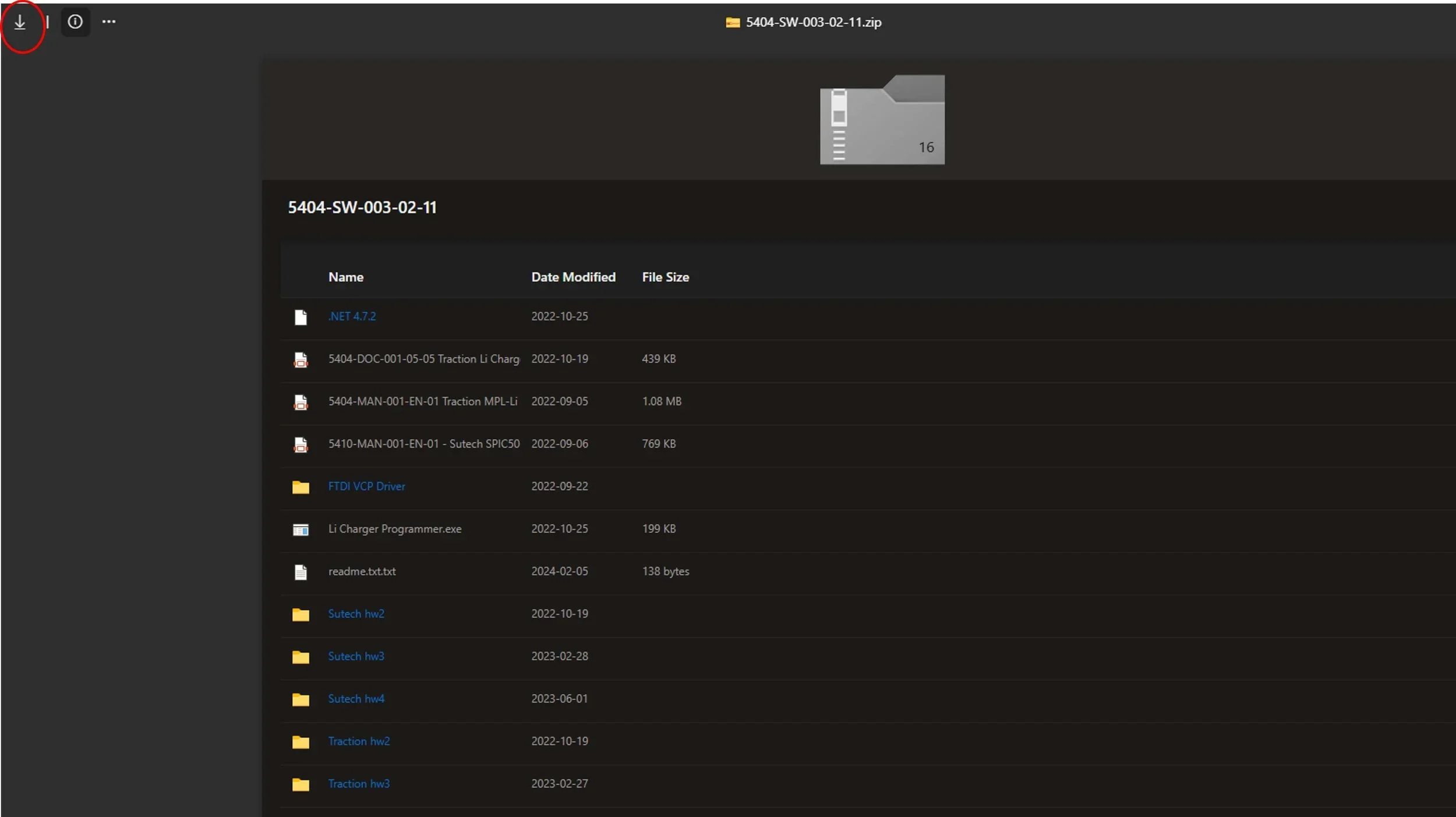Open the info details icon
Image resolution: width=1456 pixels, height=817 pixels.
75,22
